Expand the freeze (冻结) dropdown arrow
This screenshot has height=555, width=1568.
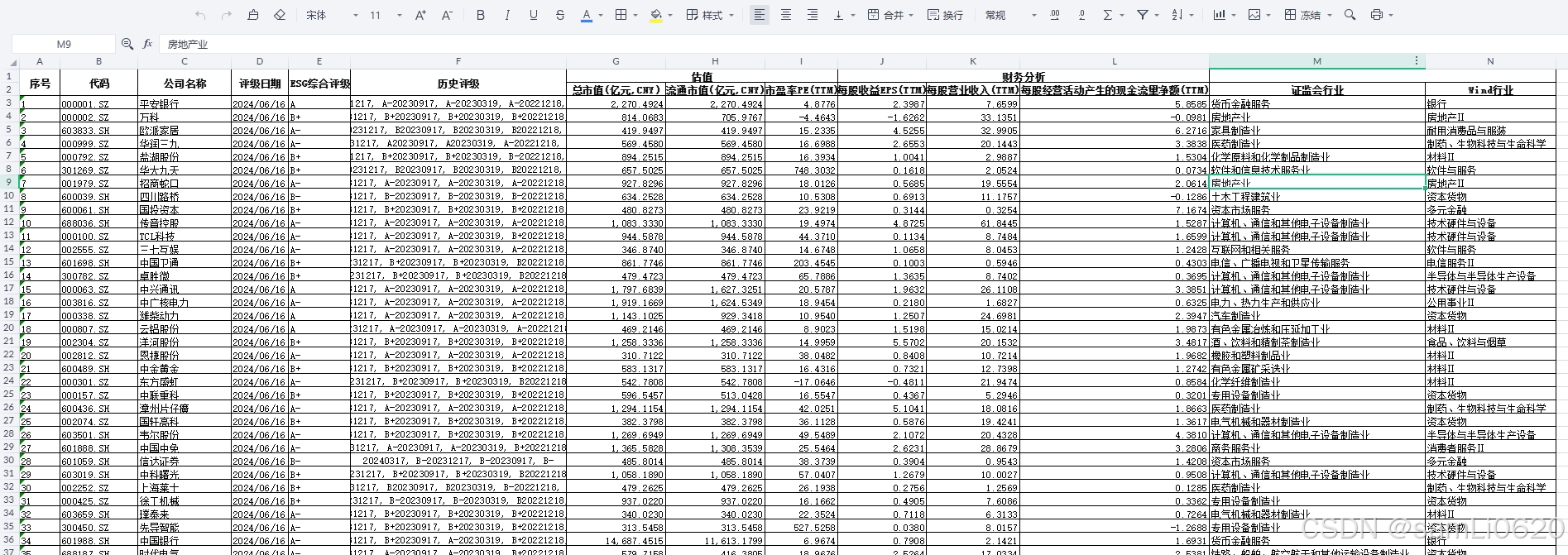1329,15
